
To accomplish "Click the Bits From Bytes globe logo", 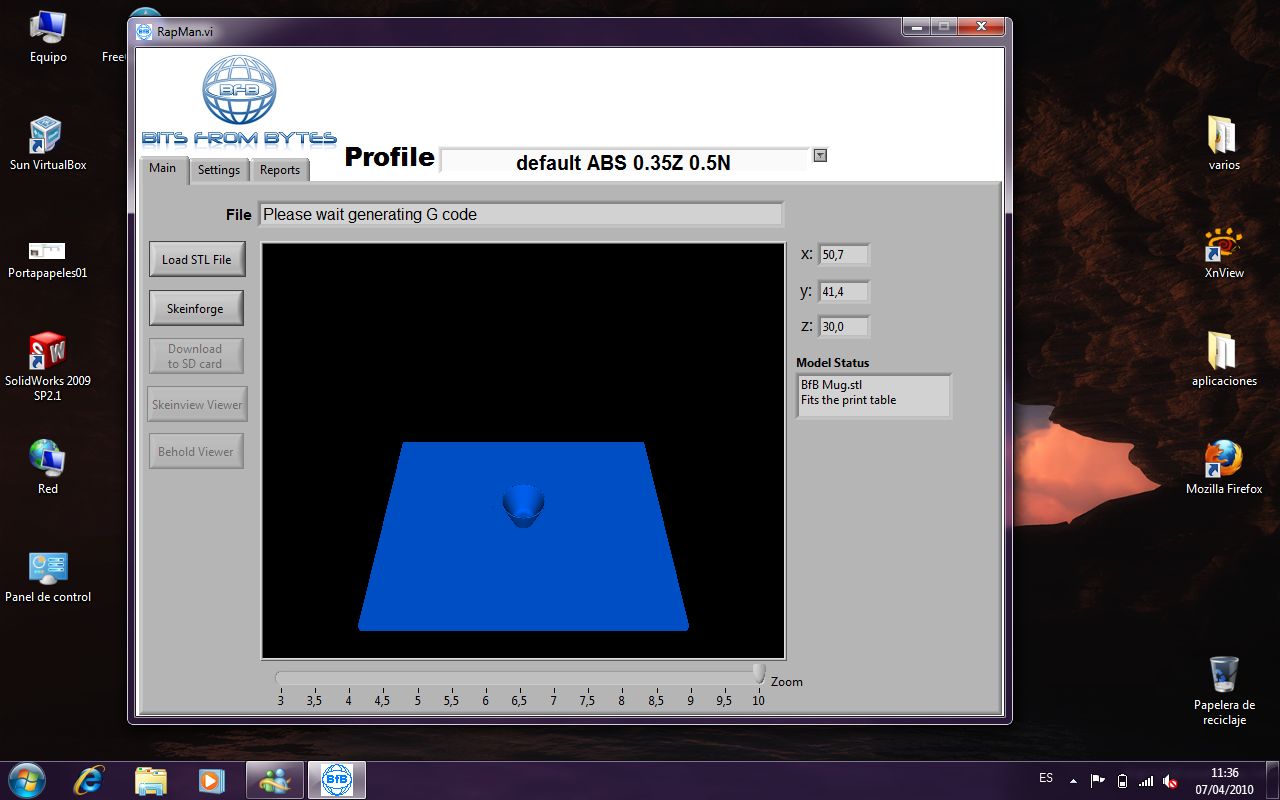I will pos(238,92).
